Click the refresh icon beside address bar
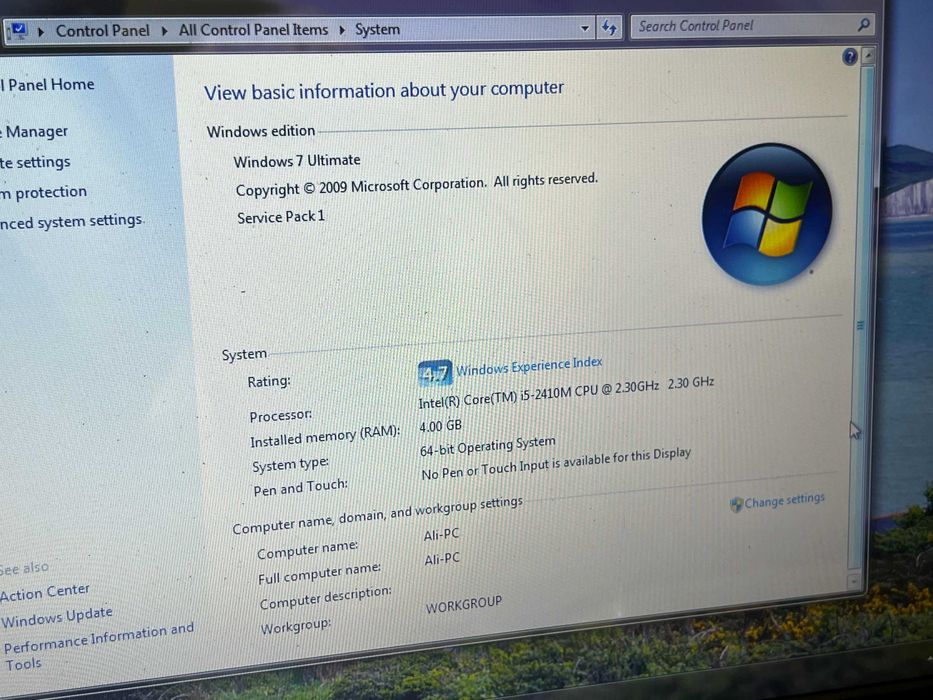This screenshot has width=933, height=700. click(x=609, y=27)
